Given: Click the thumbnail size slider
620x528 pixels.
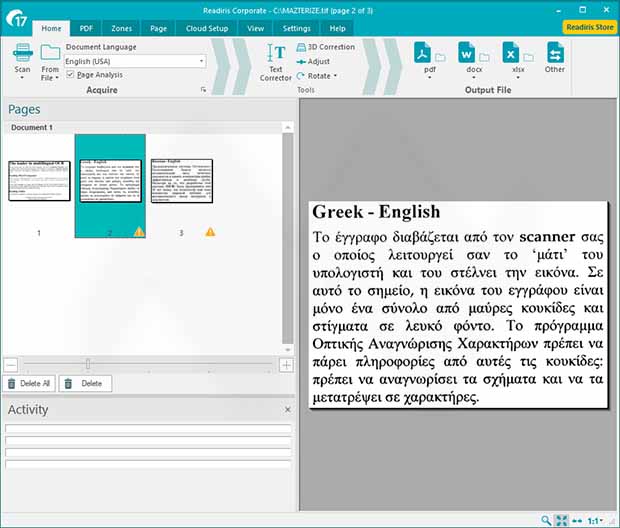Looking at the screenshot, I should click(88, 365).
